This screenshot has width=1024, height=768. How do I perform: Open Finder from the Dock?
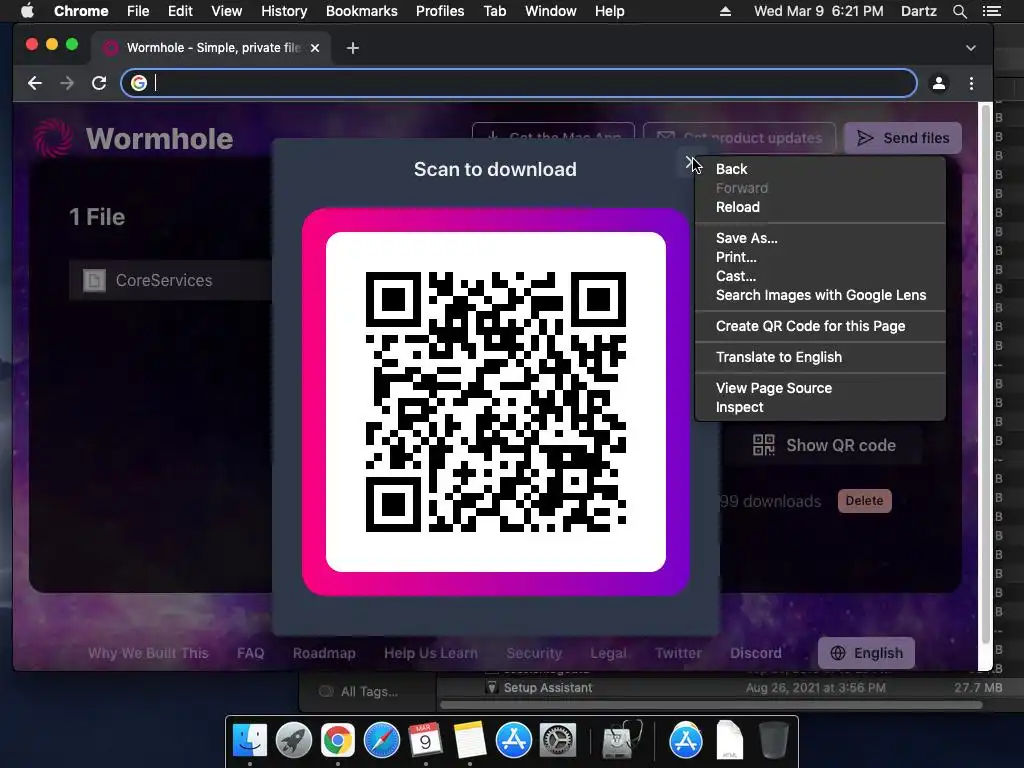pos(250,741)
